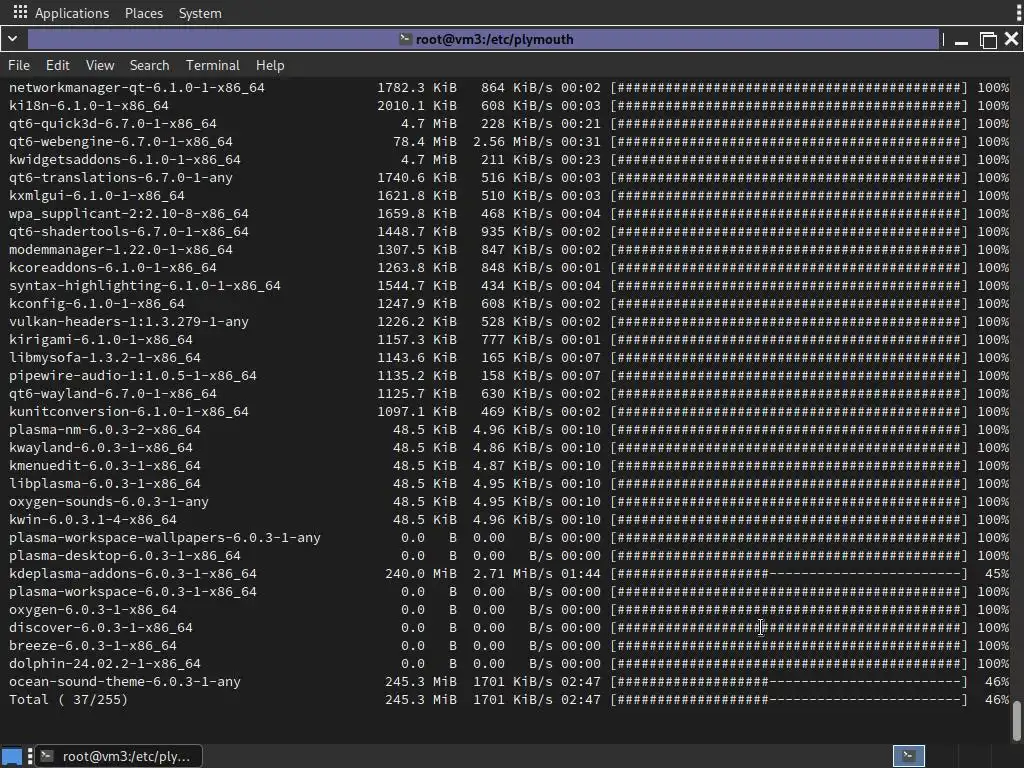Viewport: 1024px width, 768px height.
Task: Open the terminal View menu
Action: click(x=100, y=65)
